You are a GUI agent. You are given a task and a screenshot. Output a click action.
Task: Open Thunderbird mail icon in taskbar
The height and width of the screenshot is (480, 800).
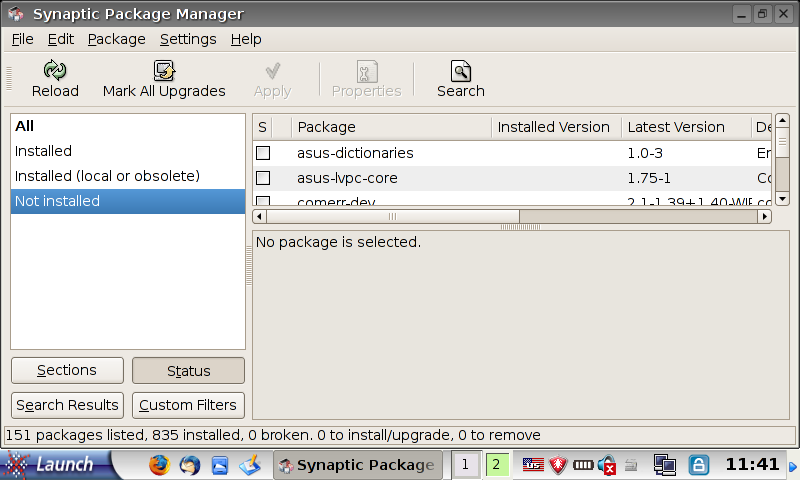[x=190, y=465]
